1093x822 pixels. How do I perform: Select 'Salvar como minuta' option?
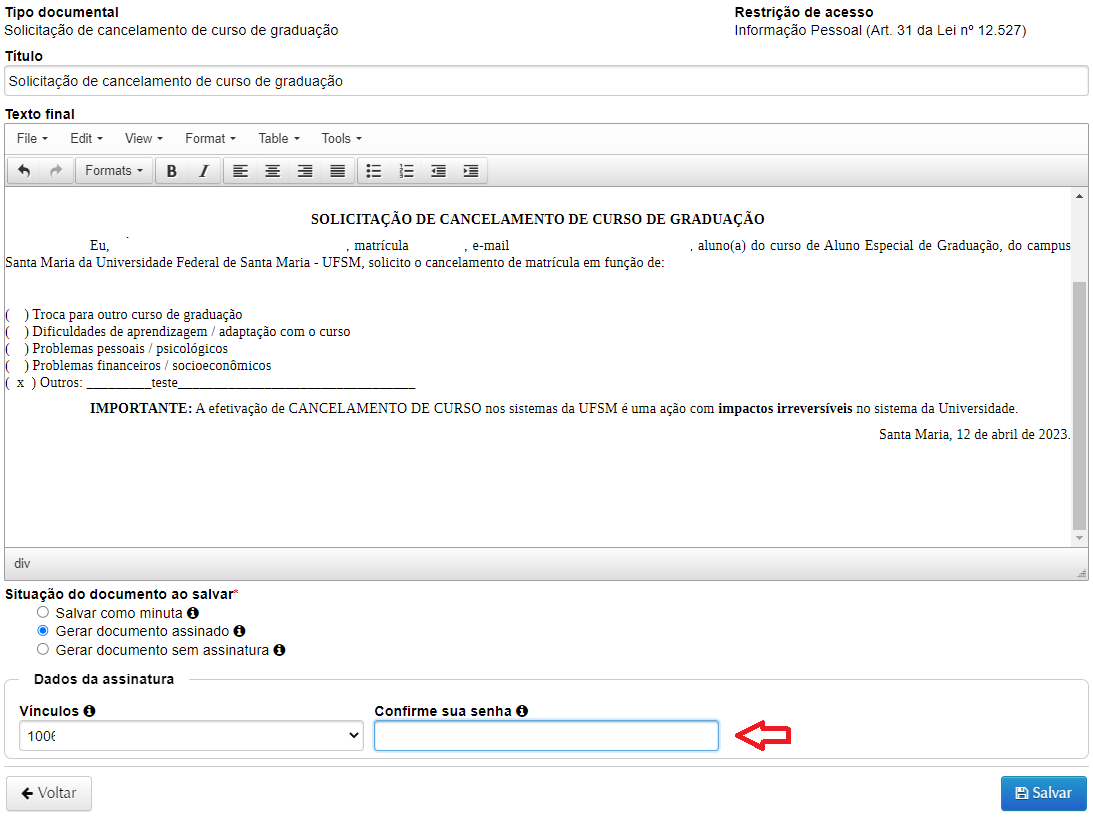[x=42, y=612]
